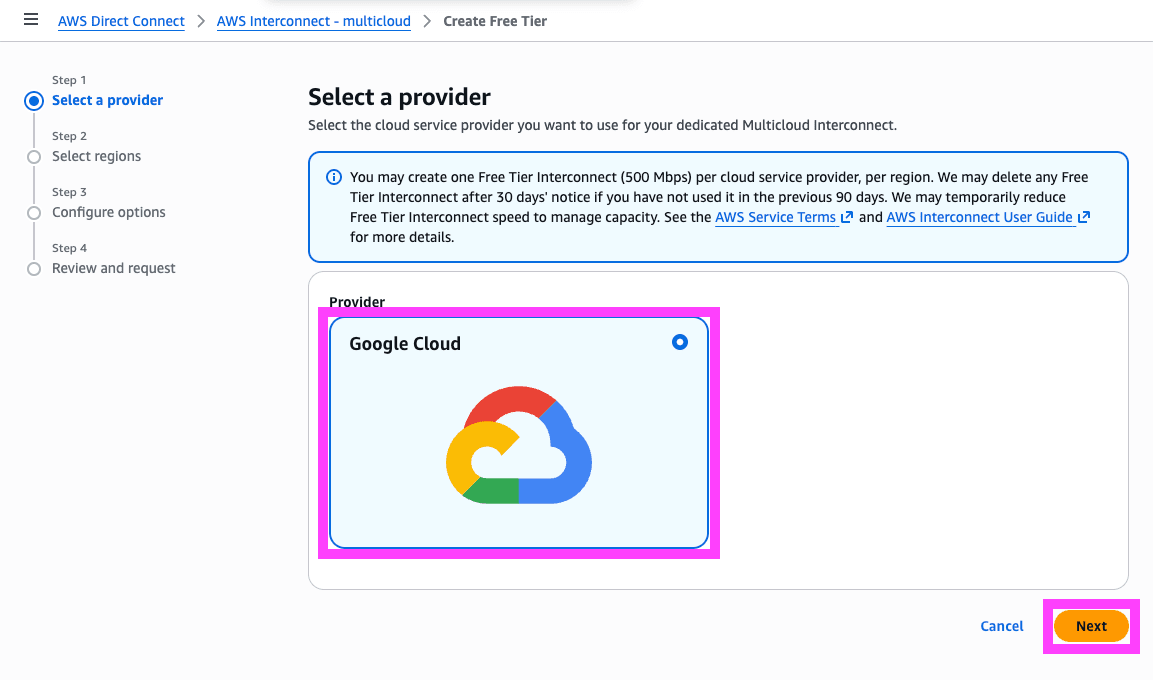The width and height of the screenshot is (1153, 680).
Task: Open the Configure options step label
Action: pos(109,212)
